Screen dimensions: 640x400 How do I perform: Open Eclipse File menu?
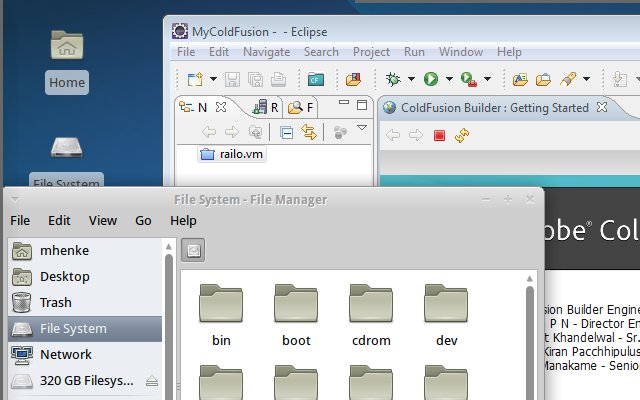pos(186,52)
